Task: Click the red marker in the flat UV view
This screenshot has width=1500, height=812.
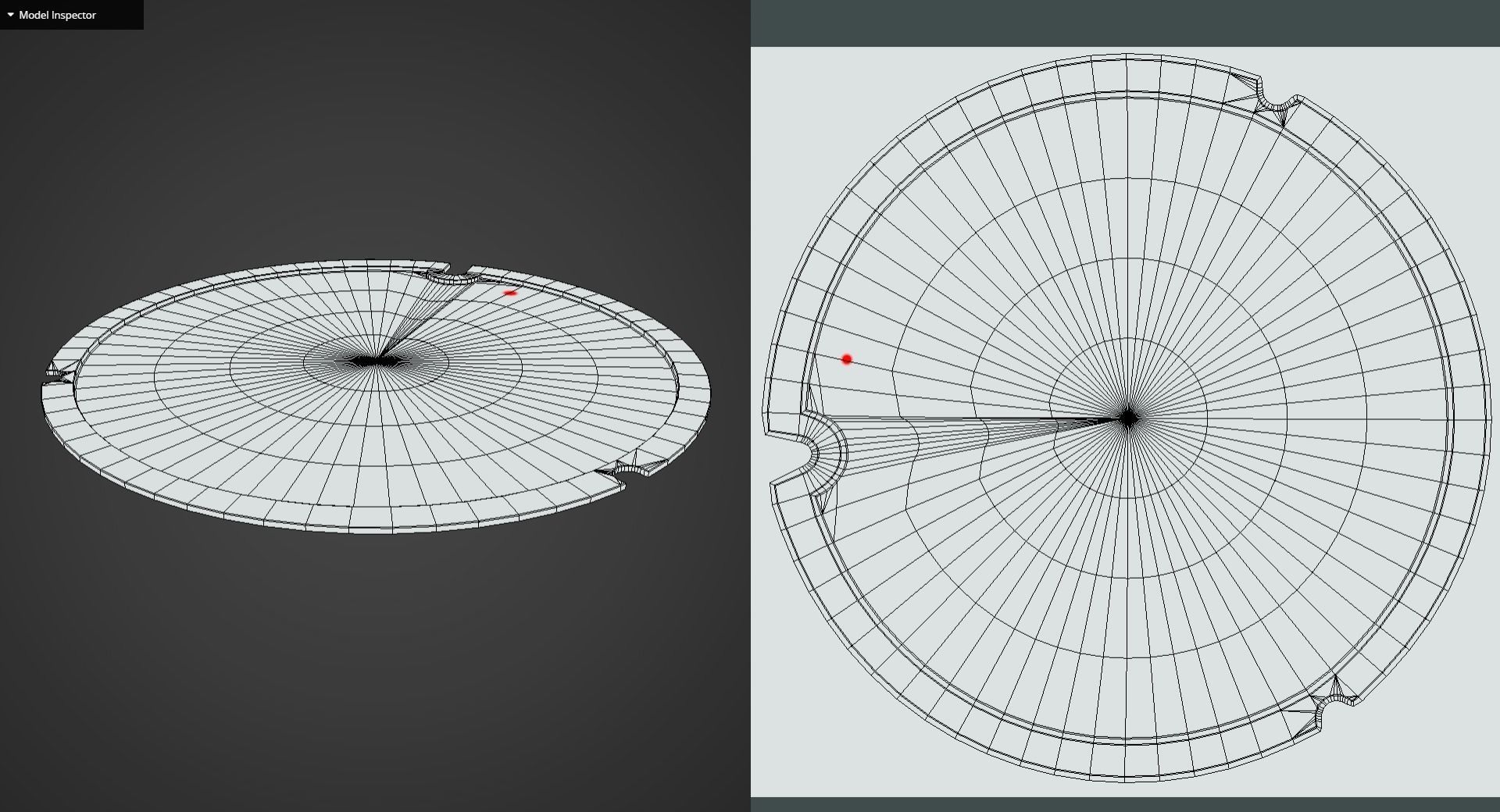Action: point(847,359)
